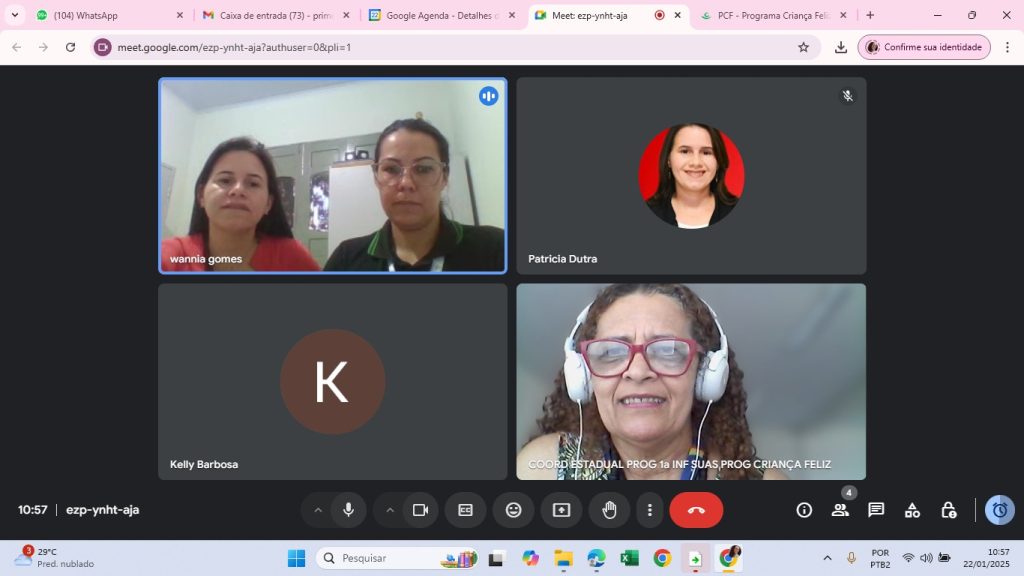This screenshot has height=576, width=1024.
Task: Open the meeting details info icon
Action: click(804, 510)
